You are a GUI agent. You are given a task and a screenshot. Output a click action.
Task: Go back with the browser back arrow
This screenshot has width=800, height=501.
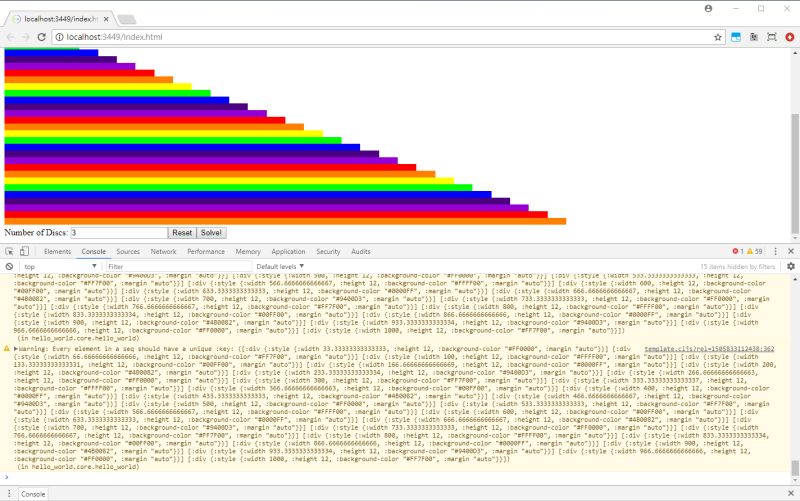click(10, 37)
